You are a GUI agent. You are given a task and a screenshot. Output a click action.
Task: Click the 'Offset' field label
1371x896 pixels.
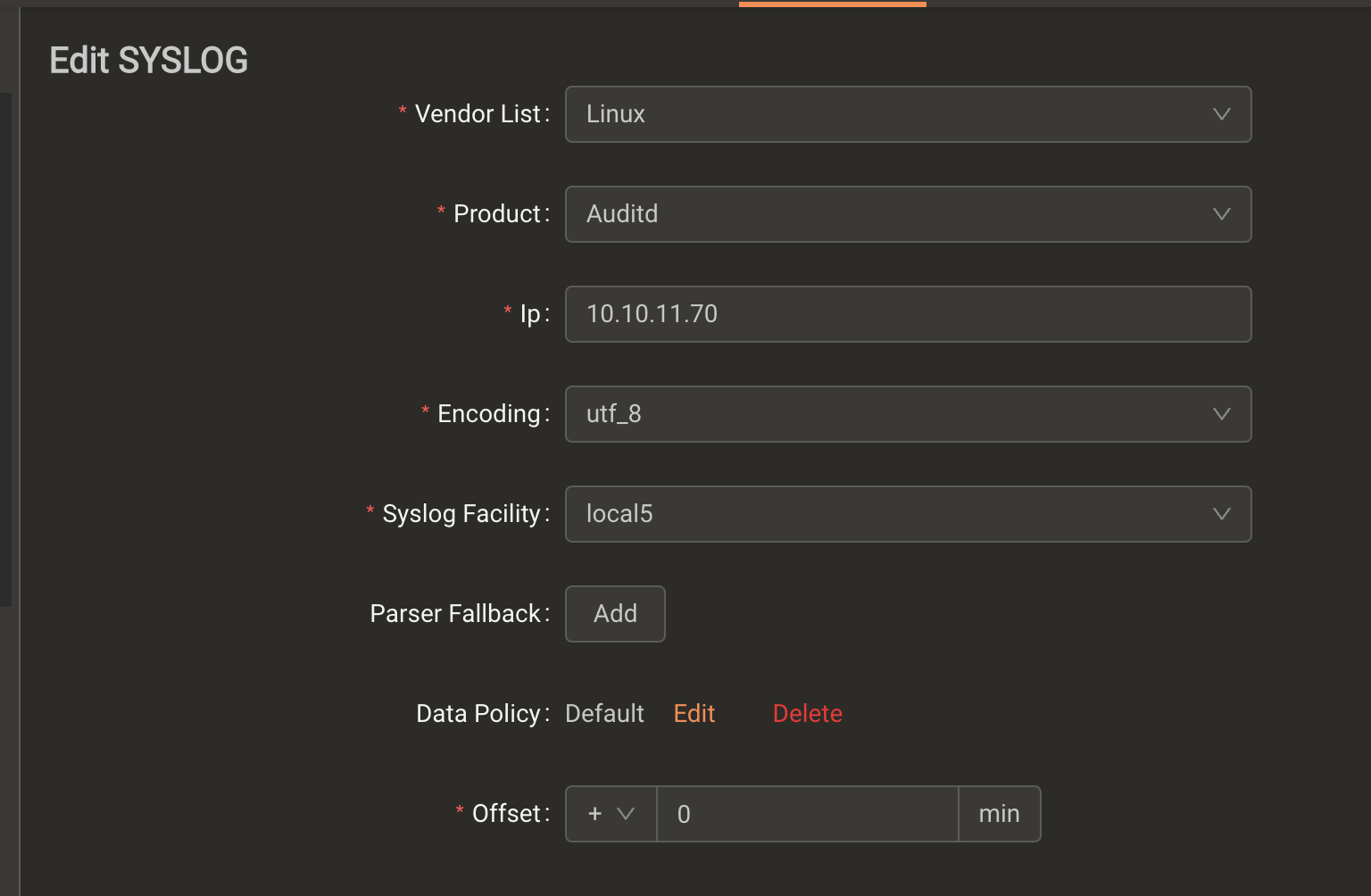(x=507, y=814)
